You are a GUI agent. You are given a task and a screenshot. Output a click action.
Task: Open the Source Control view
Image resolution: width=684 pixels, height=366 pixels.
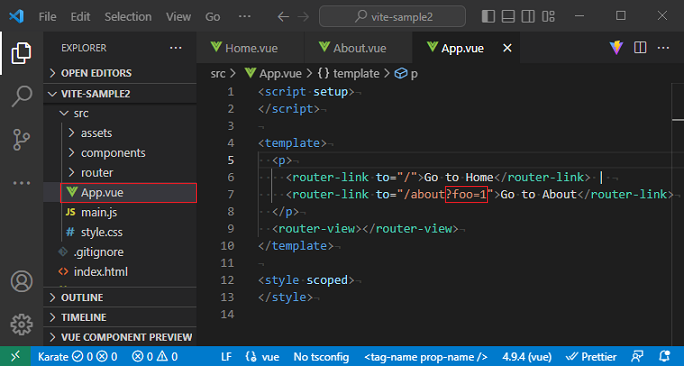coord(21,140)
